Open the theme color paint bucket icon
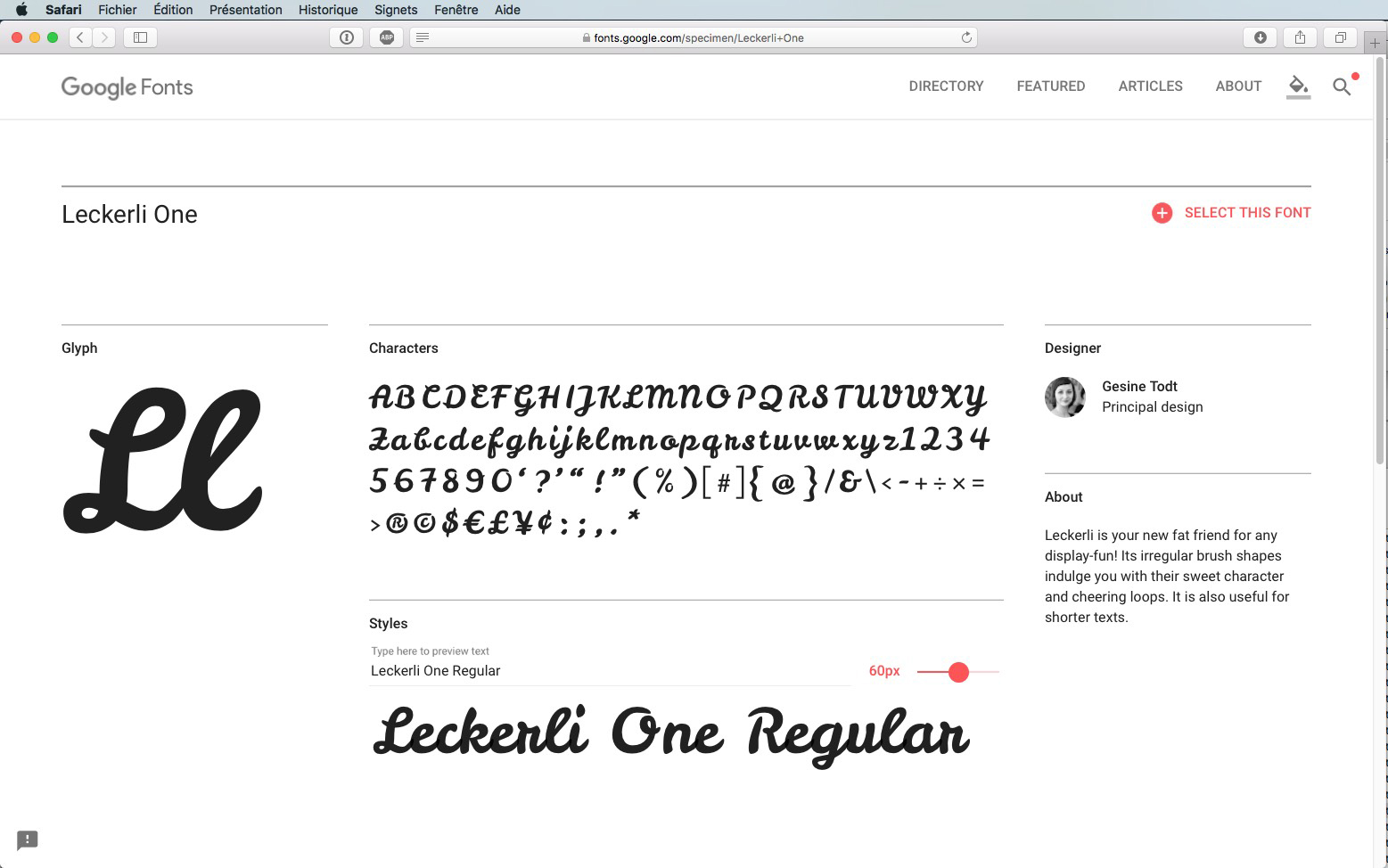This screenshot has width=1388, height=868. click(x=1298, y=86)
